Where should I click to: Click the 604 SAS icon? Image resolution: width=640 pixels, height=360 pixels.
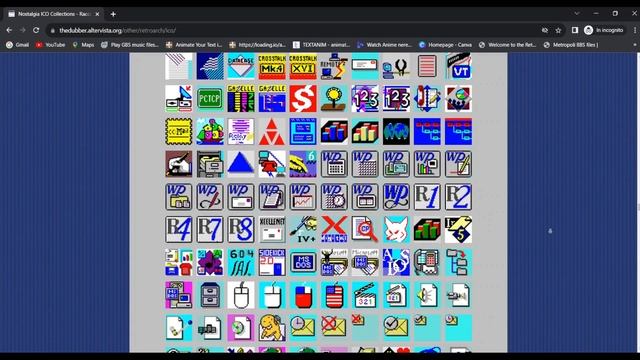241,262
